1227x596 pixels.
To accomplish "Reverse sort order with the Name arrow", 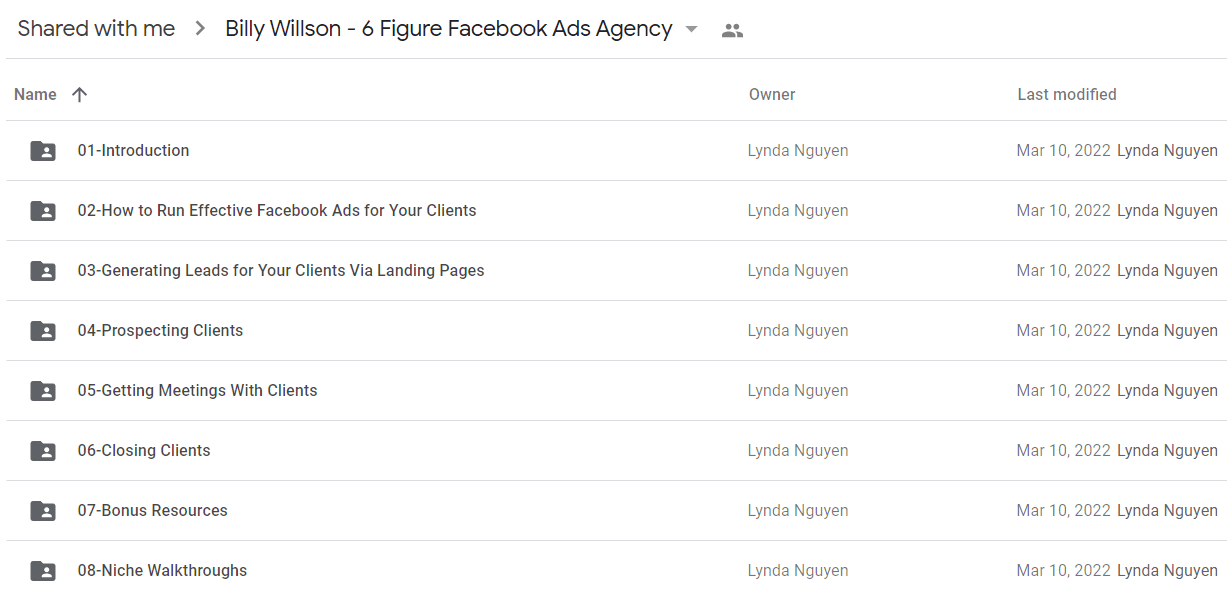I will [x=80, y=94].
